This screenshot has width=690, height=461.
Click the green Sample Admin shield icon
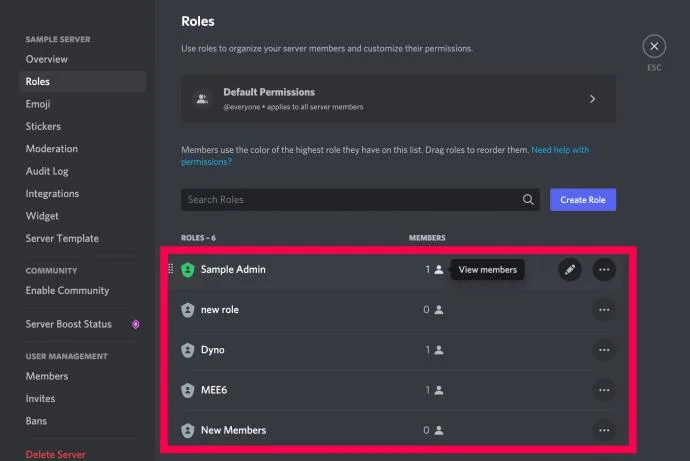[188, 270]
